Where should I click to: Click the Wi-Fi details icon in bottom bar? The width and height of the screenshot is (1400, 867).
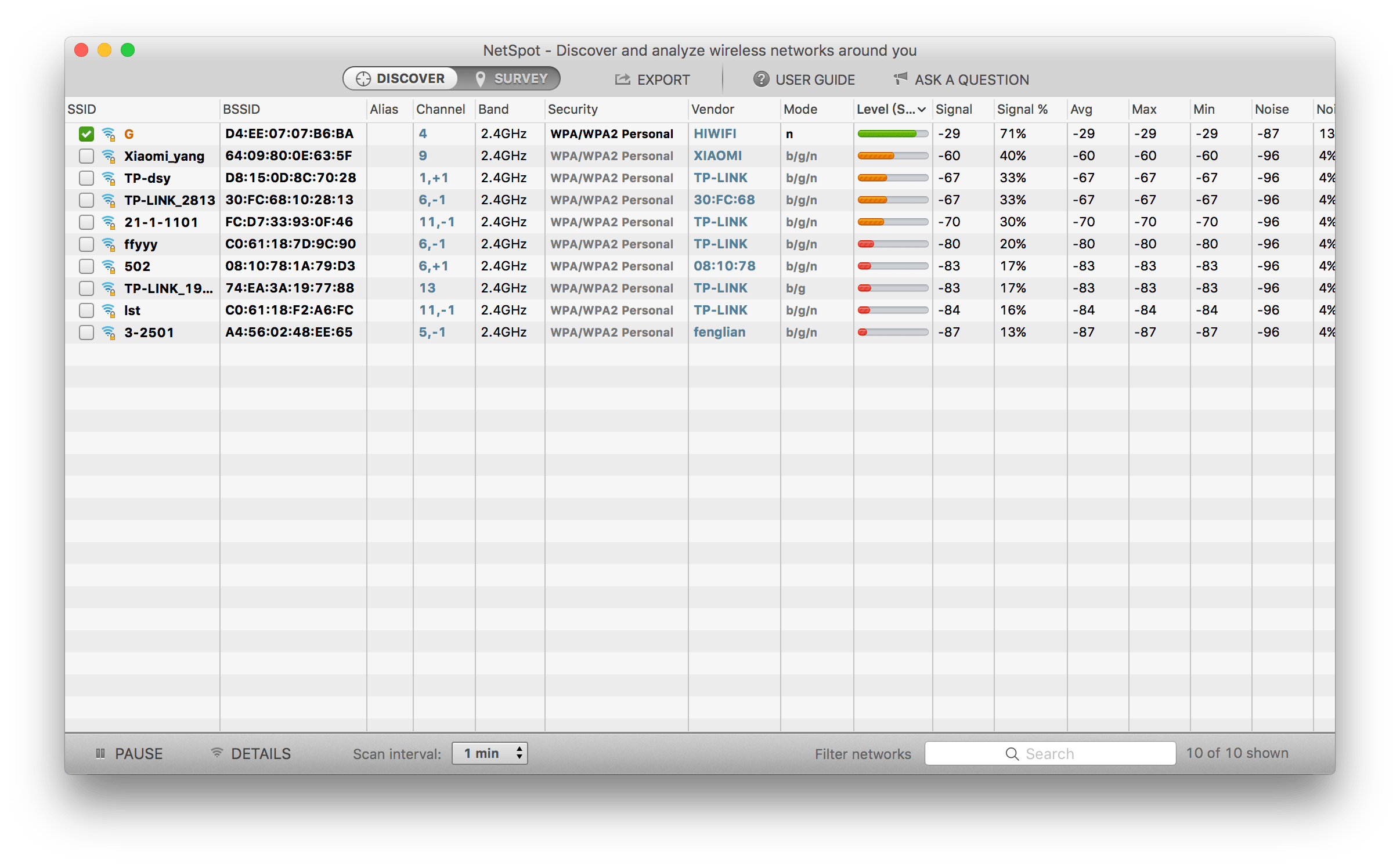(217, 753)
